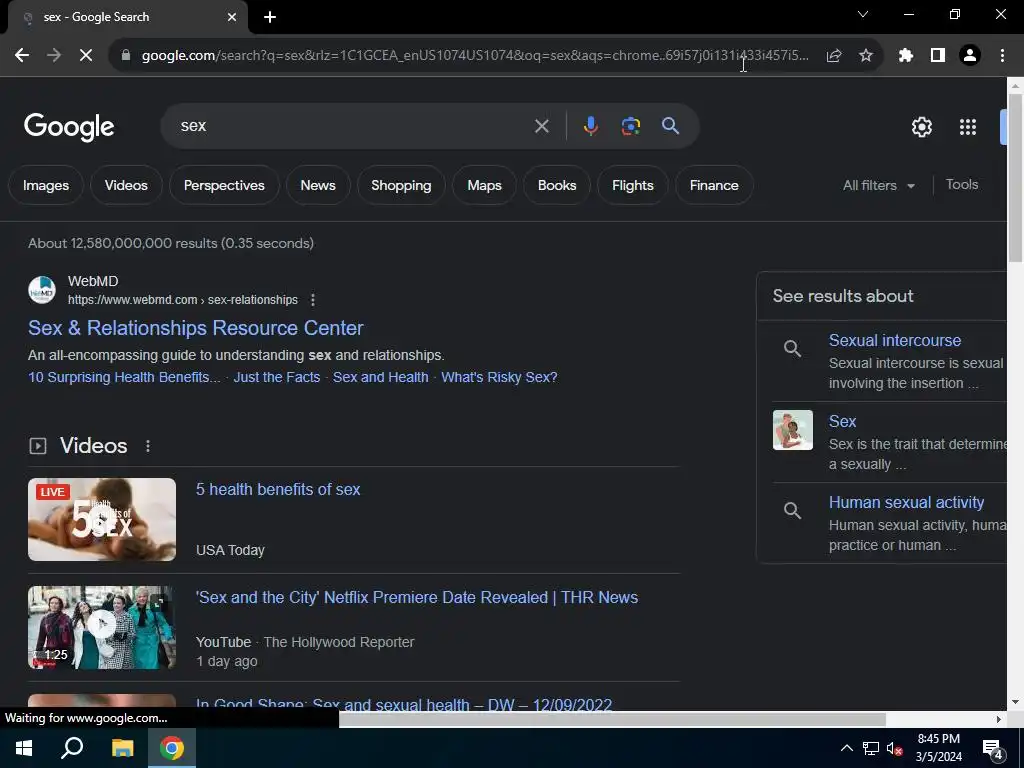Open the Flights filter
This screenshot has height=768, width=1024.
coord(633,185)
